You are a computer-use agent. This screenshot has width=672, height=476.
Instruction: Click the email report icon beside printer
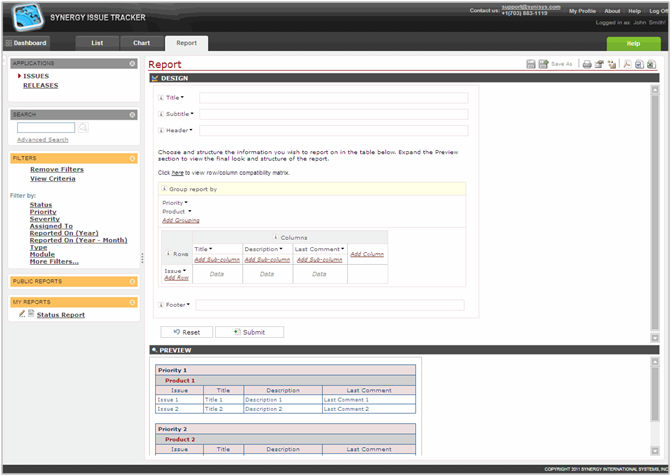coord(599,64)
